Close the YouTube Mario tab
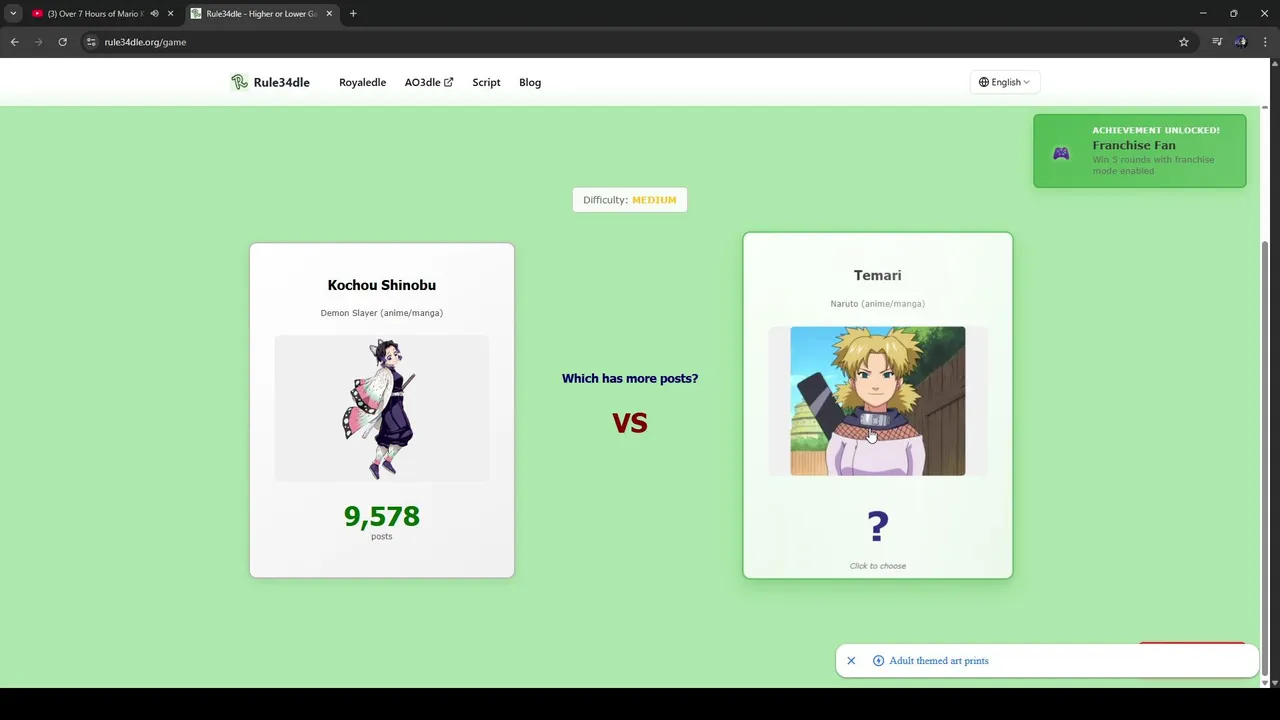 point(170,14)
